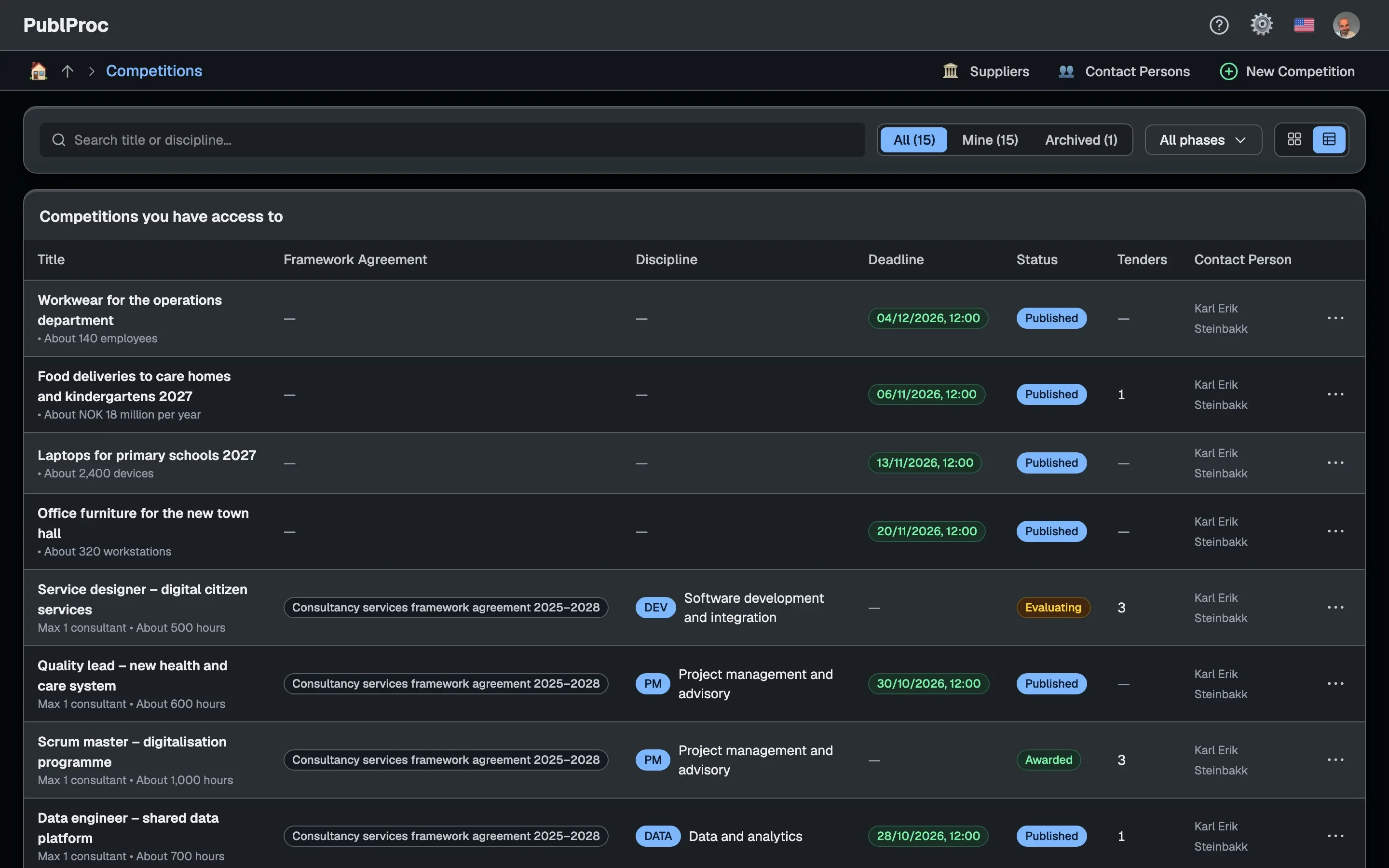Go to home via house icon
1389x868 pixels.
pos(39,70)
